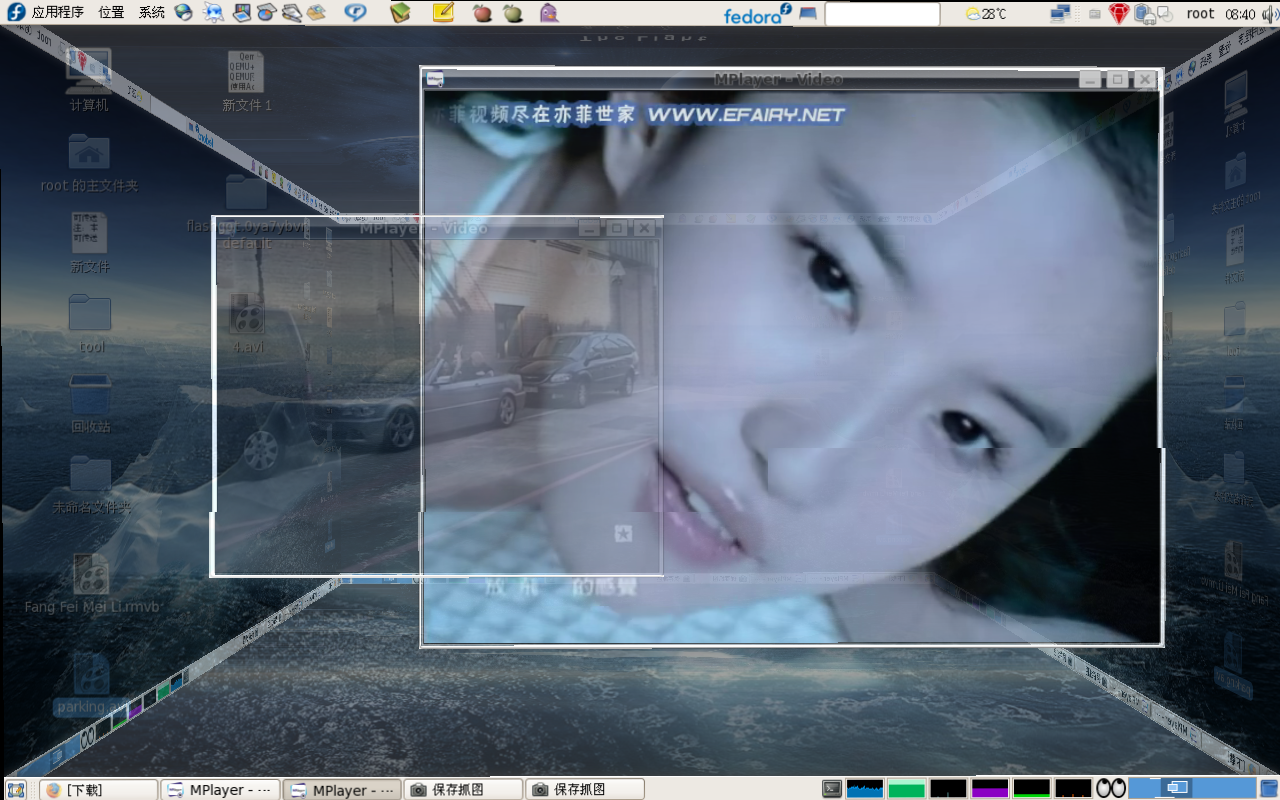This screenshot has height=800, width=1280.
Task: Select the 新文件 desktop document icon
Action: tap(90, 243)
